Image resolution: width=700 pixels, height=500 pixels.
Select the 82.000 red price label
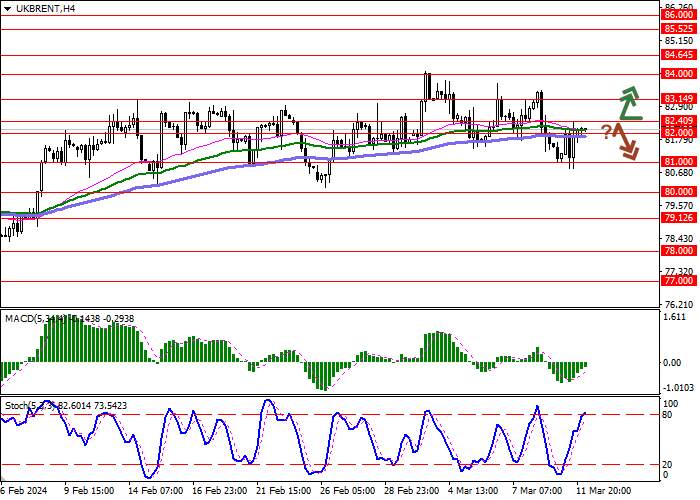[679, 133]
